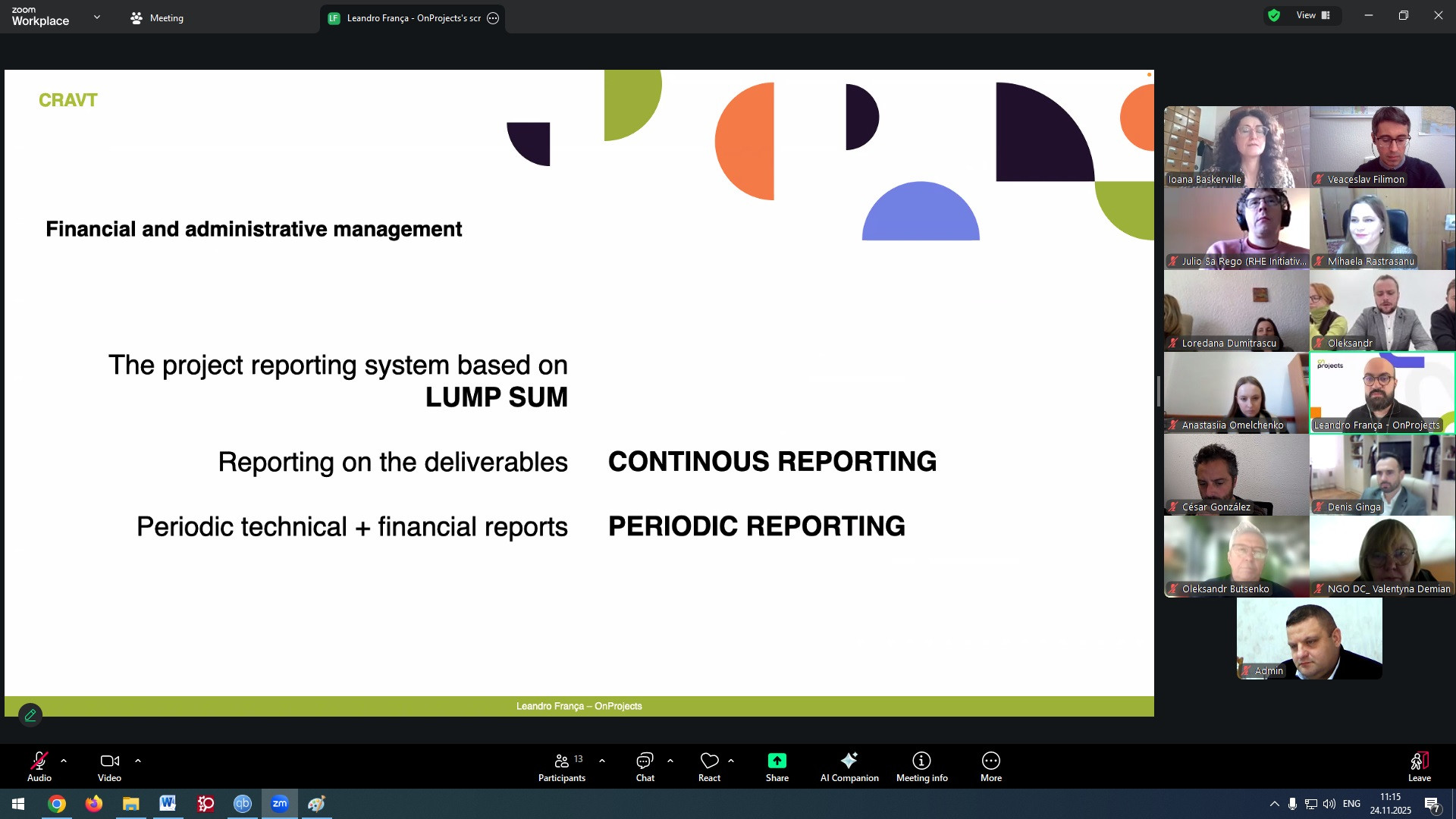
Task: Click the divider handle beside video gallery
Action: click(x=1158, y=391)
